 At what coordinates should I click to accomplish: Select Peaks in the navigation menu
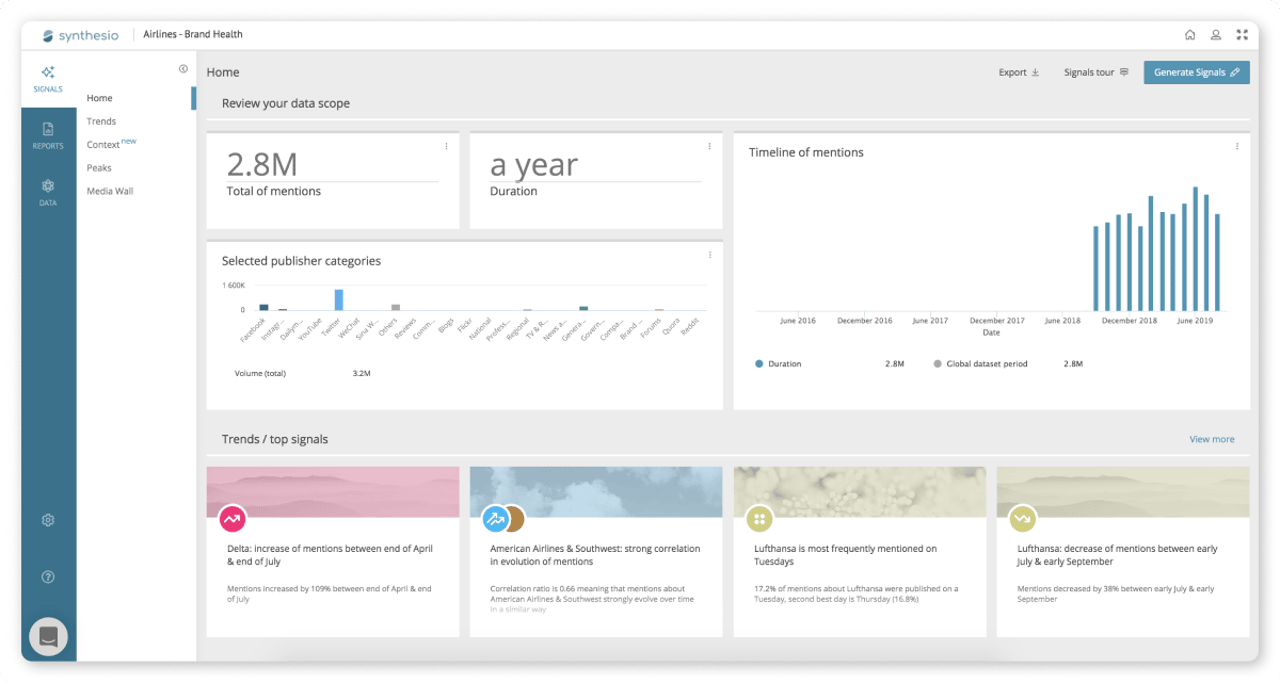pos(99,168)
